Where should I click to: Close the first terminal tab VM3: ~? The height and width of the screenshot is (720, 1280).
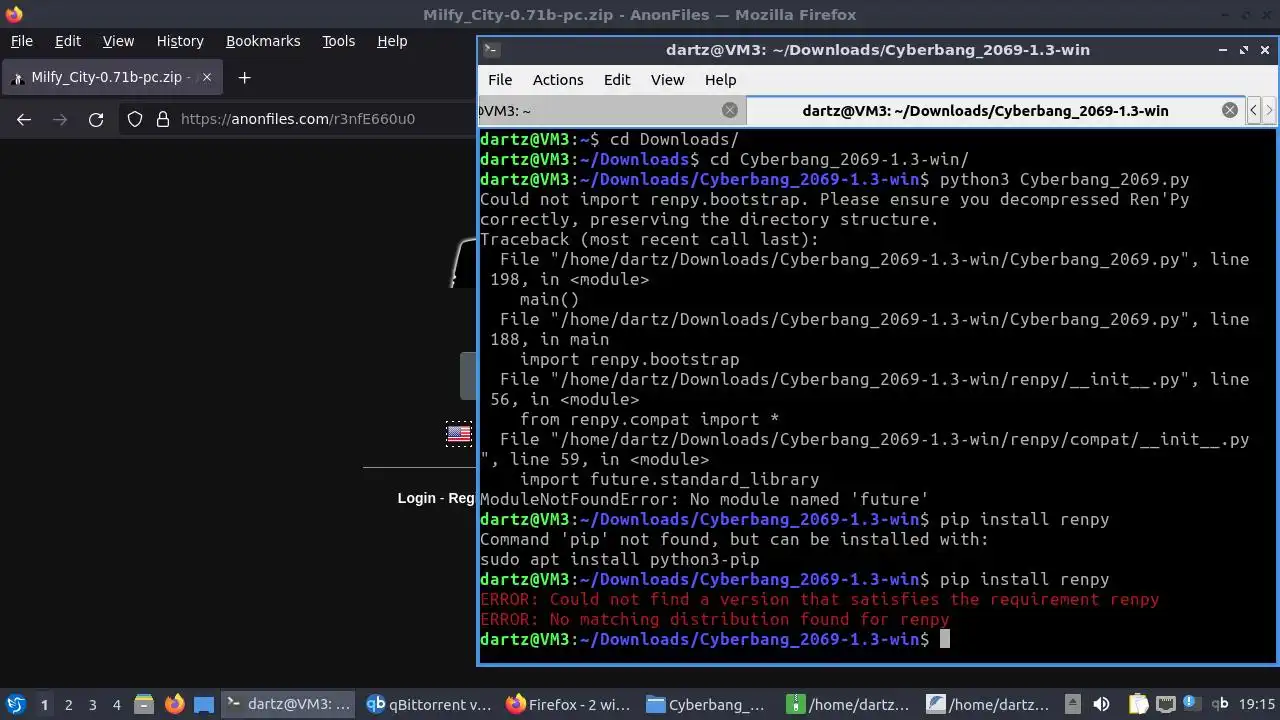[x=730, y=110]
